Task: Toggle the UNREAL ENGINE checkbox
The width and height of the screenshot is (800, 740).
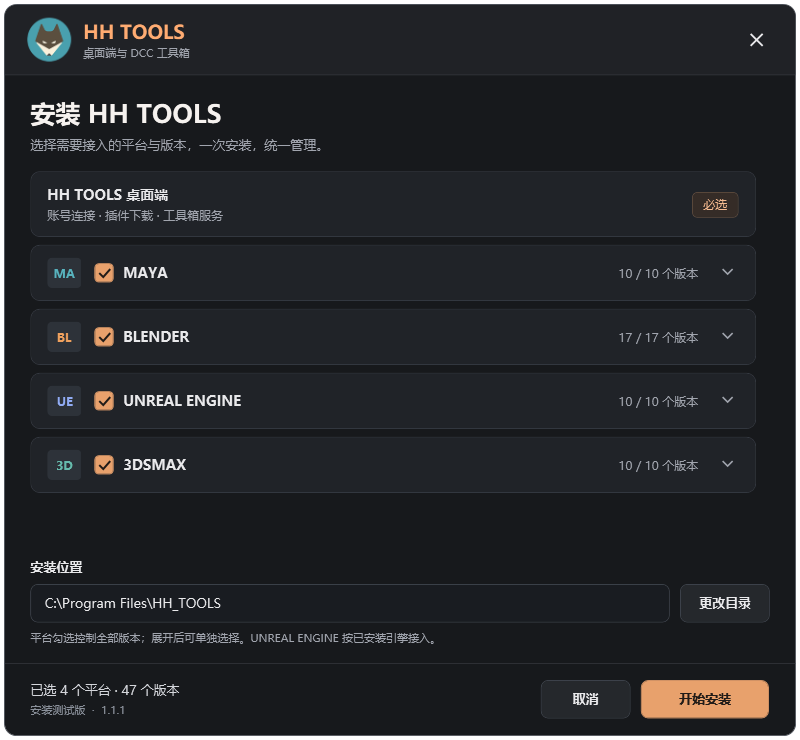Action: [104, 401]
